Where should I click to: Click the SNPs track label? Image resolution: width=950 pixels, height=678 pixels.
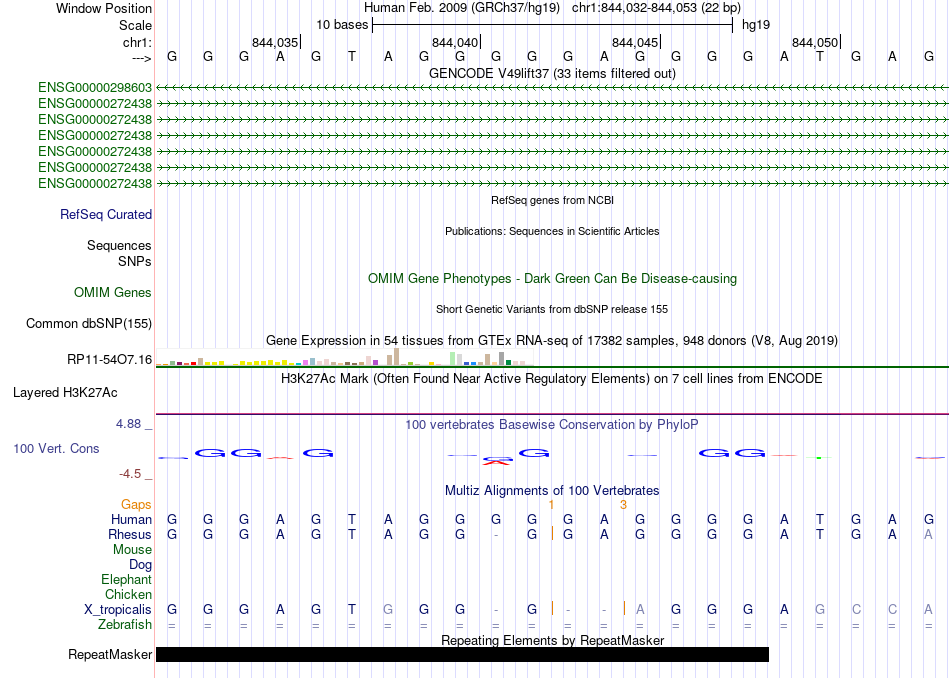pos(135,262)
